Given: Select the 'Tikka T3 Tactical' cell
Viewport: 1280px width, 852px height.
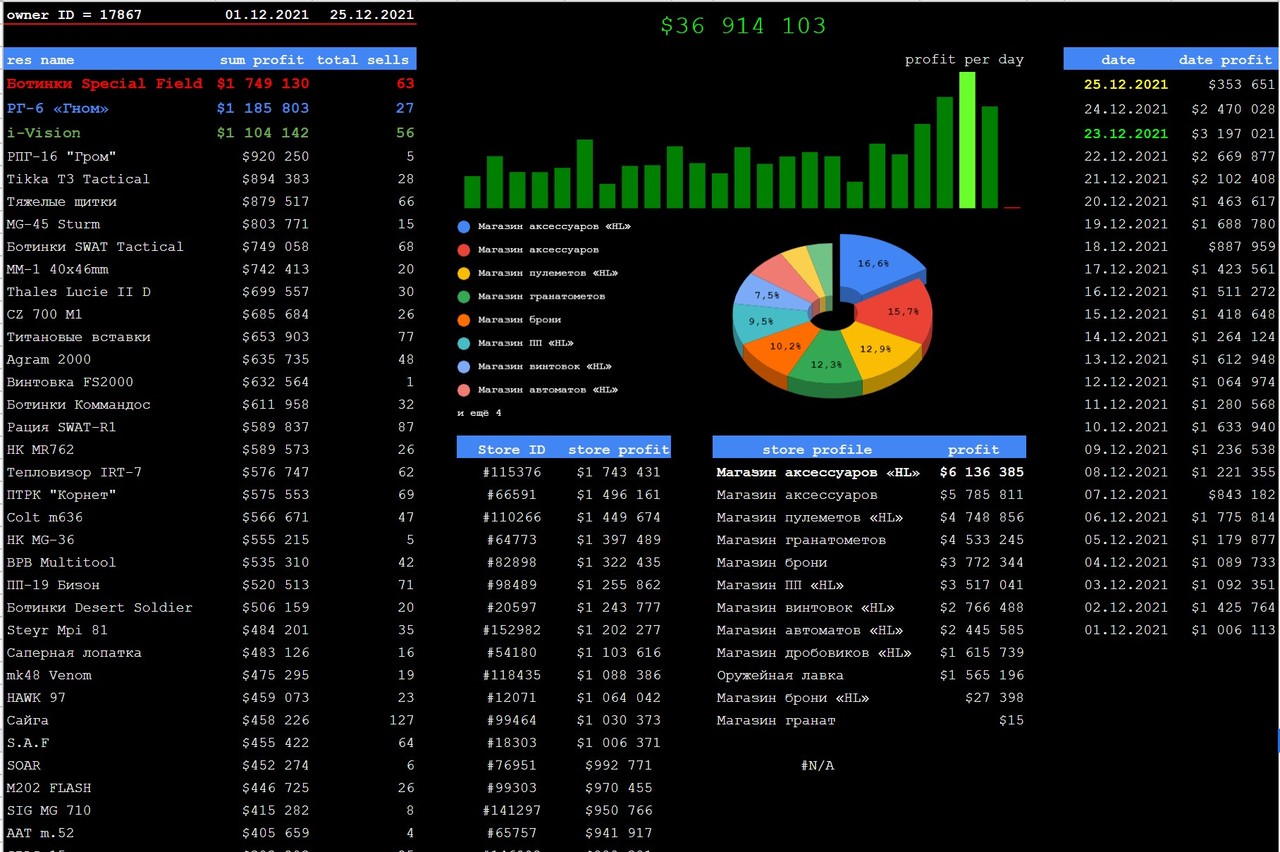Looking at the screenshot, I should (x=78, y=179).
